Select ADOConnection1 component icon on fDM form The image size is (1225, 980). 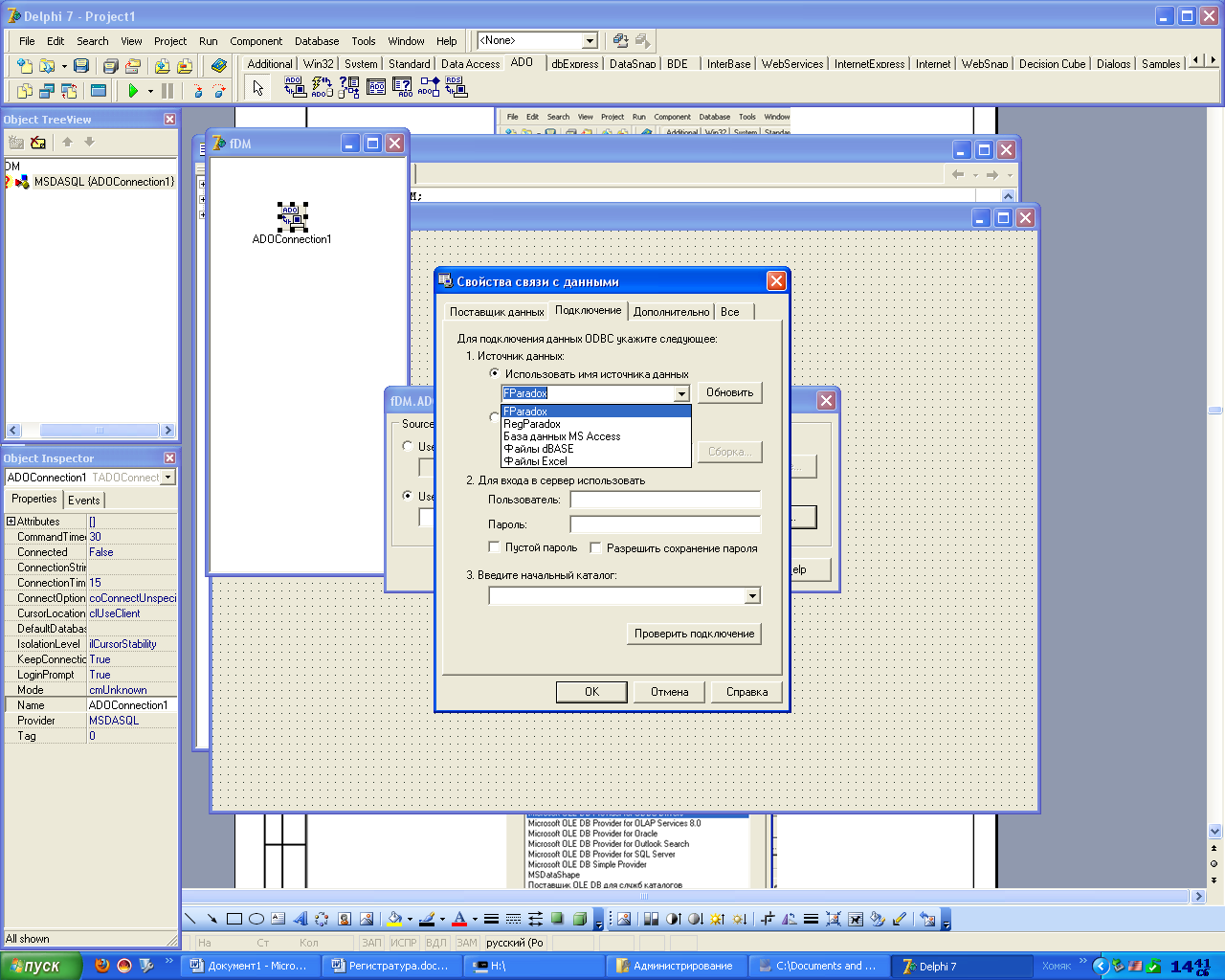click(x=292, y=216)
